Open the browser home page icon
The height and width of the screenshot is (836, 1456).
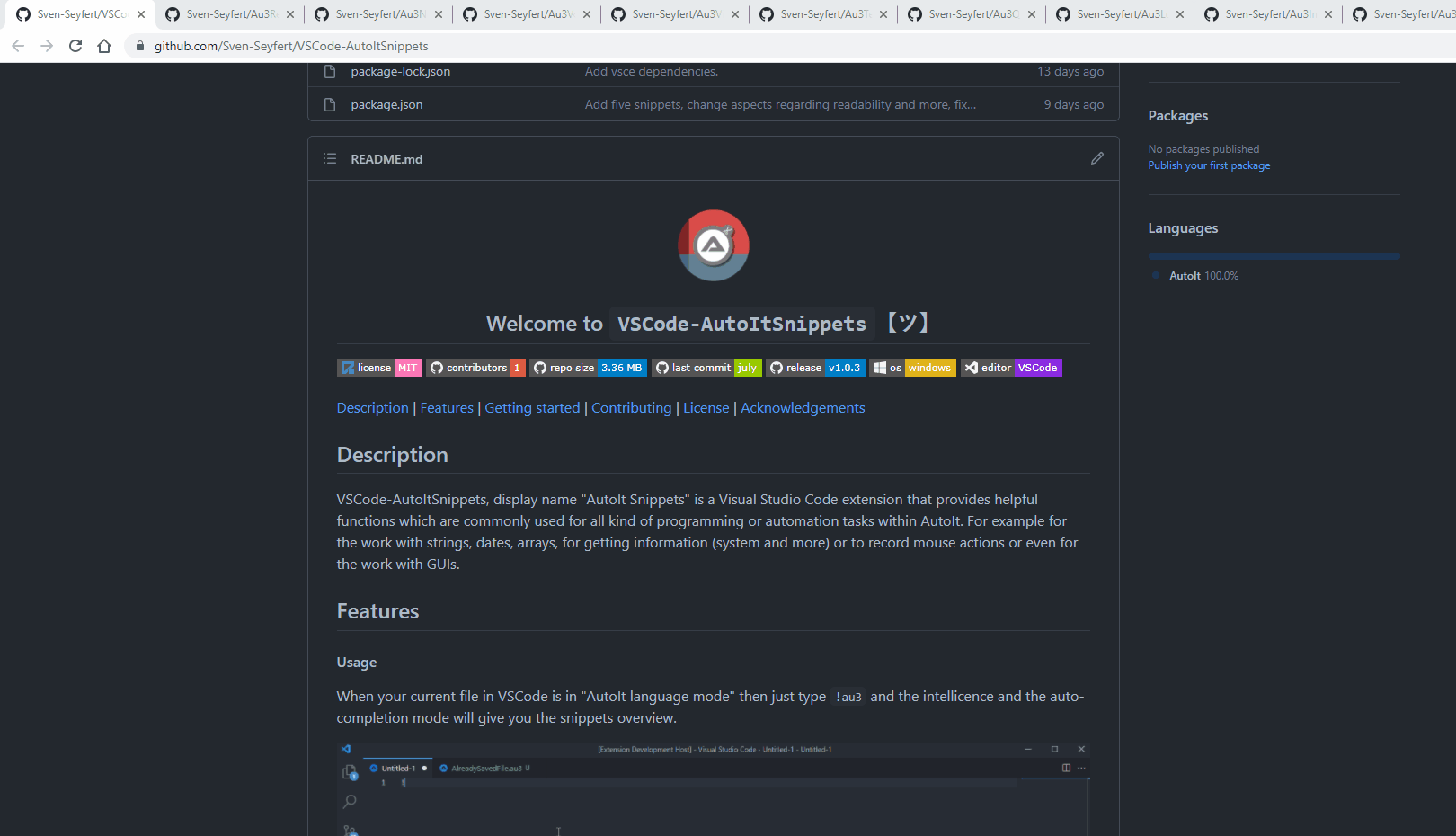[x=104, y=46]
